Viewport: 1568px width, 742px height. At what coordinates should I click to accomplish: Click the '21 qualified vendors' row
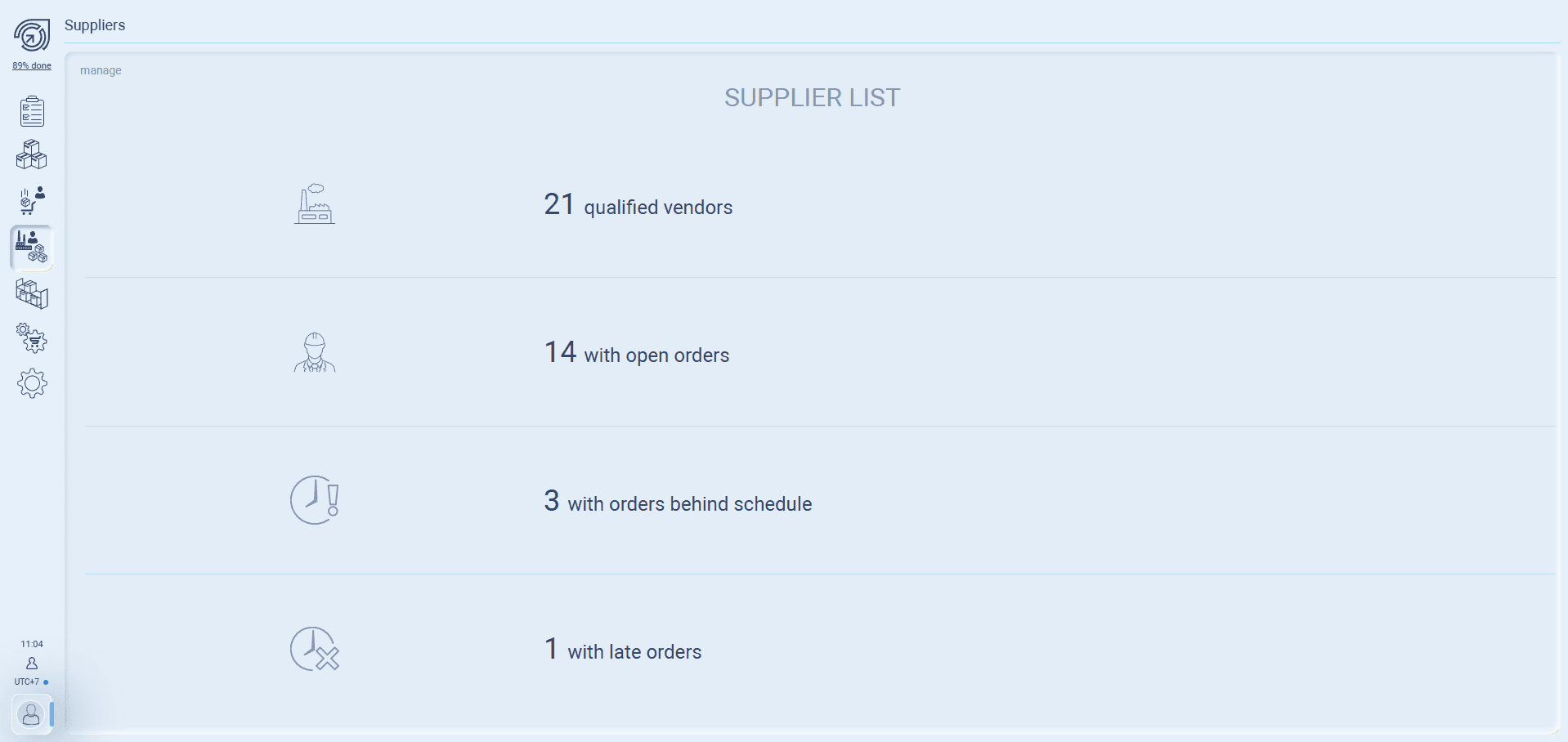tap(638, 205)
